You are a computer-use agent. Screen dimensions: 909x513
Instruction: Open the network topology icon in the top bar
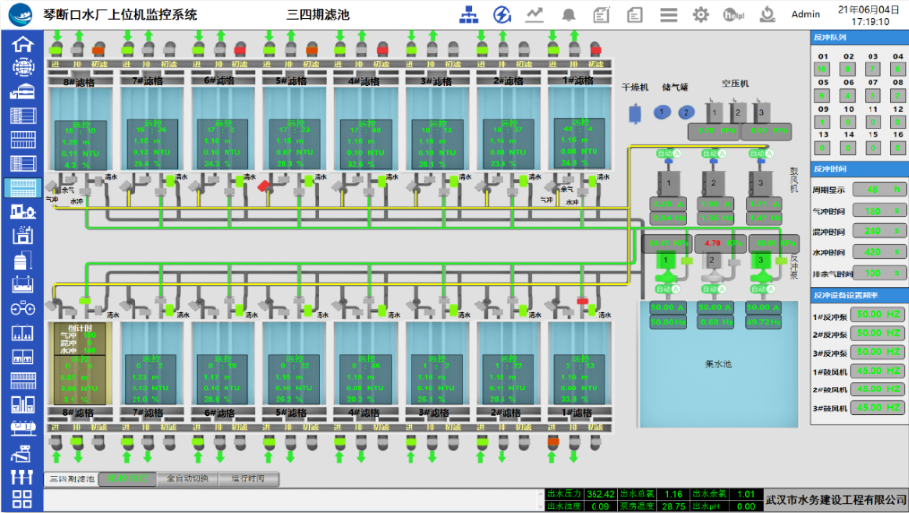[x=469, y=14]
